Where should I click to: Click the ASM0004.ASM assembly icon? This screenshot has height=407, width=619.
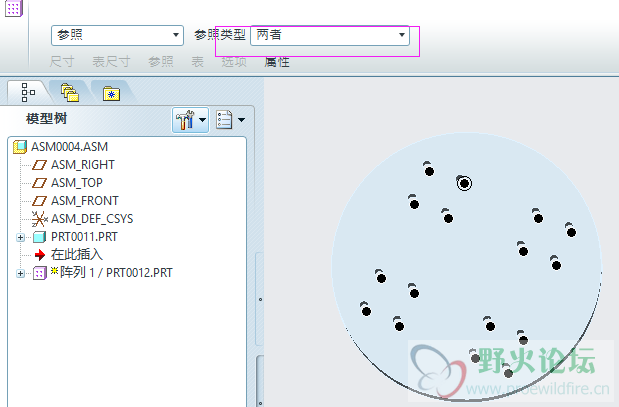[20, 147]
